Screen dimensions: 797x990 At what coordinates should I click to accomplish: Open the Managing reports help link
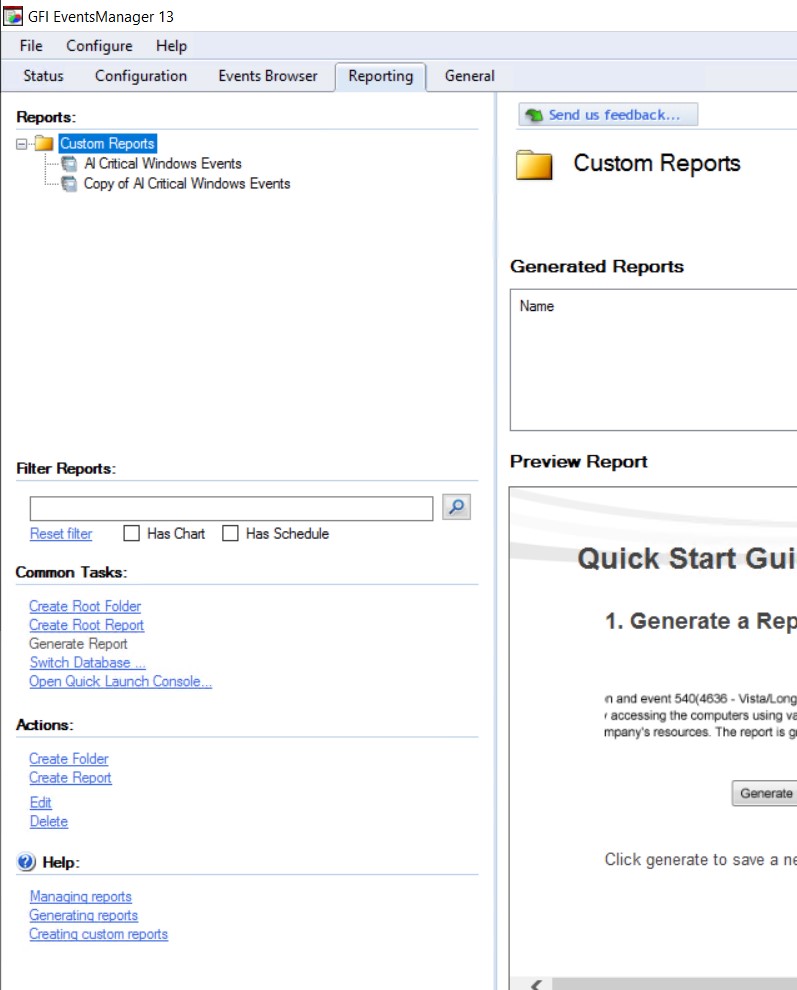[x=81, y=897]
